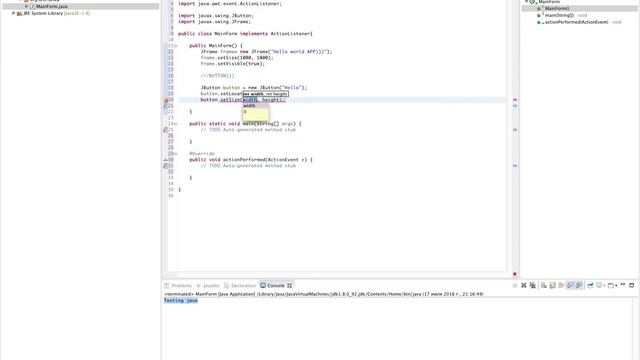Expand MainForm.java in Package Explorer
Image resolution: width=640 pixels, height=360 pixels.
pyautogui.click(x=27, y=7)
